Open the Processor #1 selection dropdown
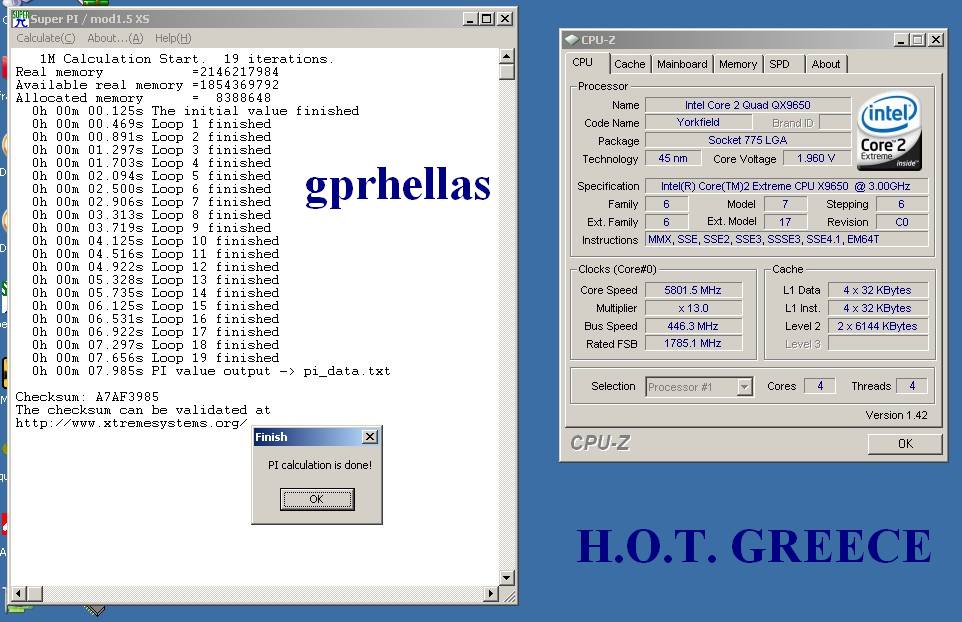 744,387
